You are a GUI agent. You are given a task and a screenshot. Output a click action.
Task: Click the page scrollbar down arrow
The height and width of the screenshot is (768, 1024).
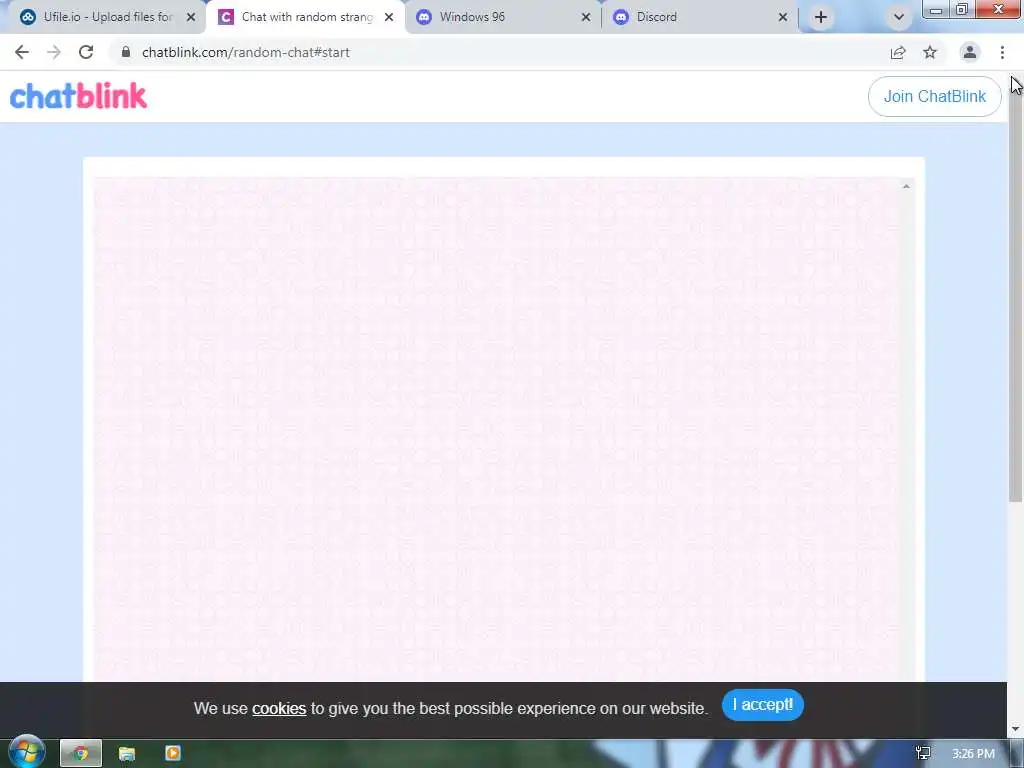click(1016, 729)
